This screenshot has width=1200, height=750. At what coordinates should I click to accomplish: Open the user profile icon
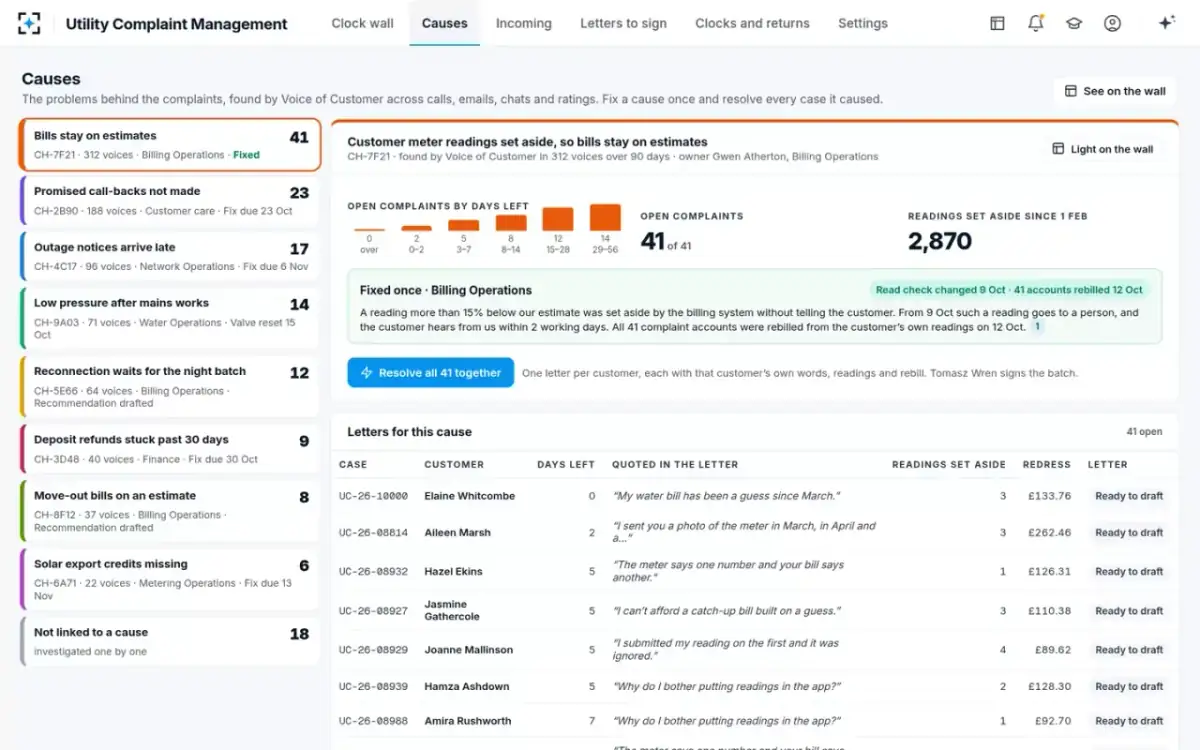tap(1112, 23)
